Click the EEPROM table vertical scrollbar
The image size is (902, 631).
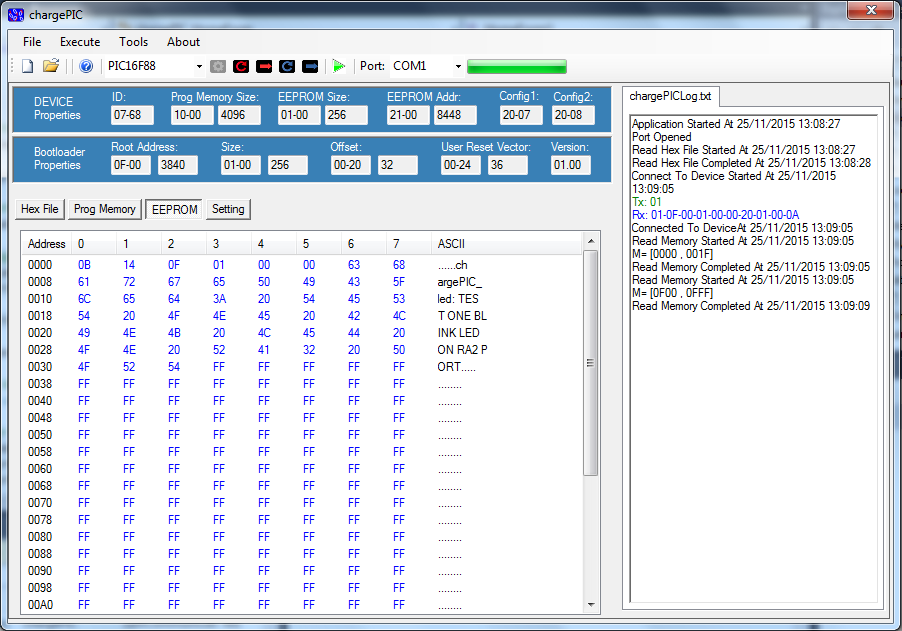coord(591,362)
